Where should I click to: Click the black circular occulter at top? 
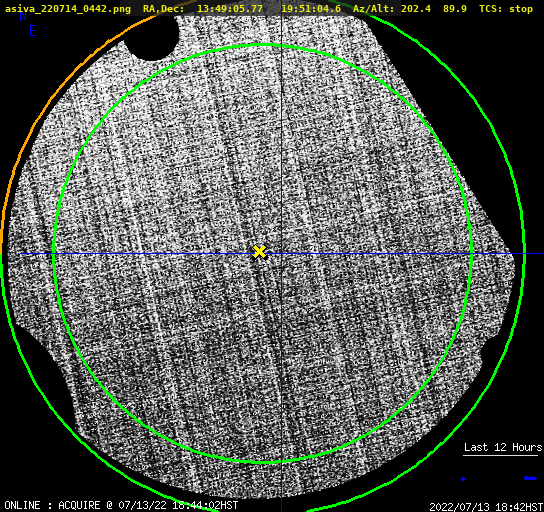coord(152,37)
